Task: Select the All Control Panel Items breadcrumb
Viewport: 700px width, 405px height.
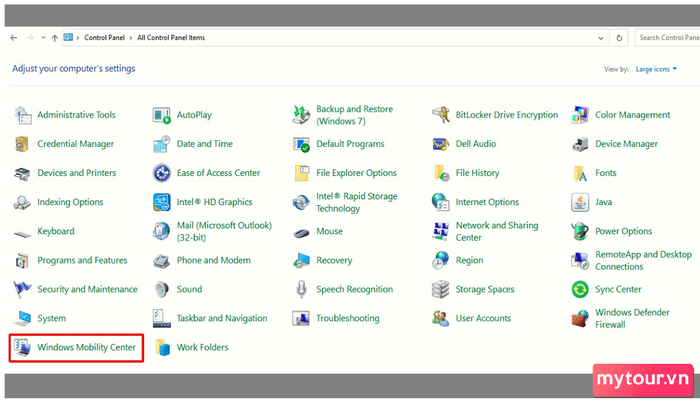Action: coord(171,38)
